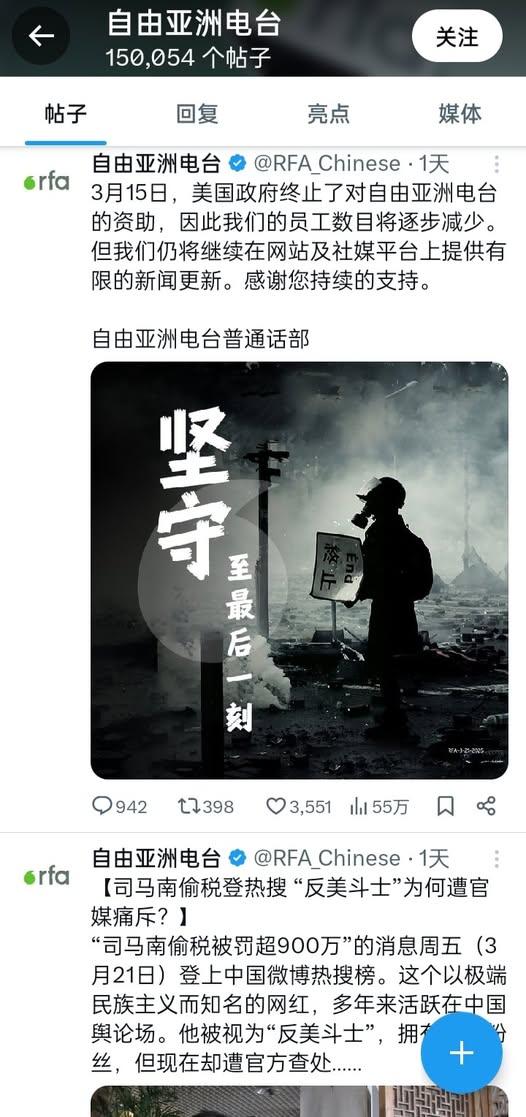Repost the post with 398 reposts
526x1117 pixels.
click(x=206, y=806)
